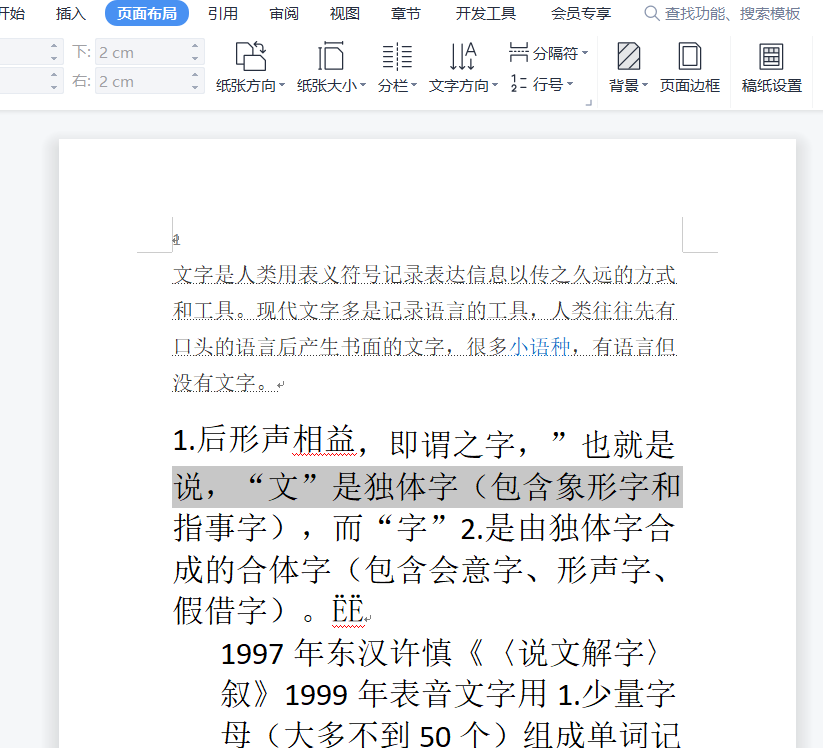Click the 分隔符 breaks icon
This screenshot has height=748, width=823.
519,52
